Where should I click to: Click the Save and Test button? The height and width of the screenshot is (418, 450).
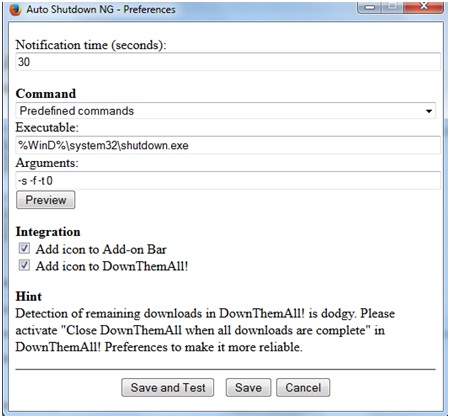point(168,387)
